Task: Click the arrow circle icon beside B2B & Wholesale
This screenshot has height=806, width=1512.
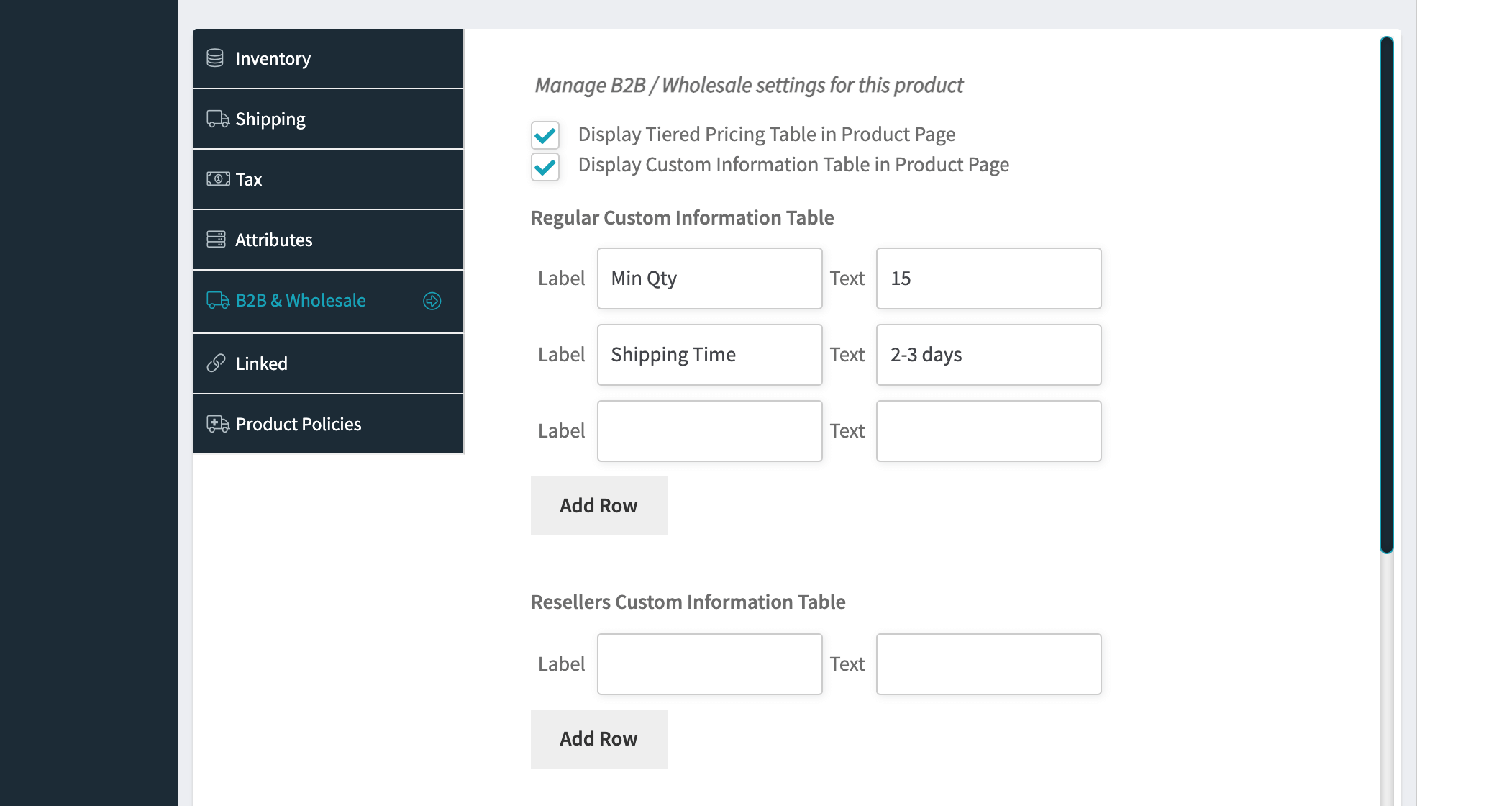Action: click(x=432, y=301)
